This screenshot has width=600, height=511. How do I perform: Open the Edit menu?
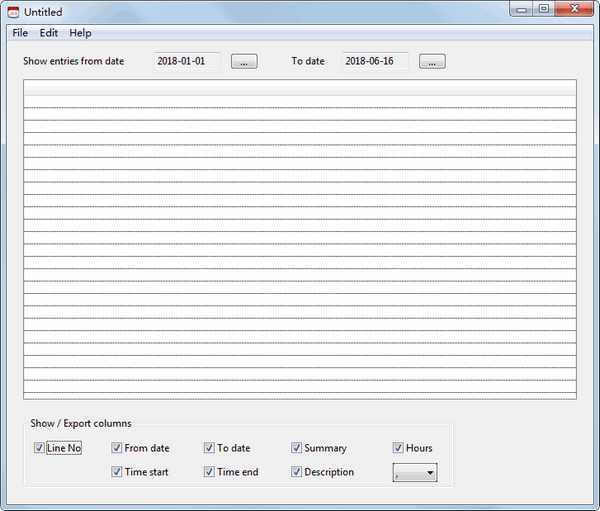pyautogui.click(x=49, y=33)
